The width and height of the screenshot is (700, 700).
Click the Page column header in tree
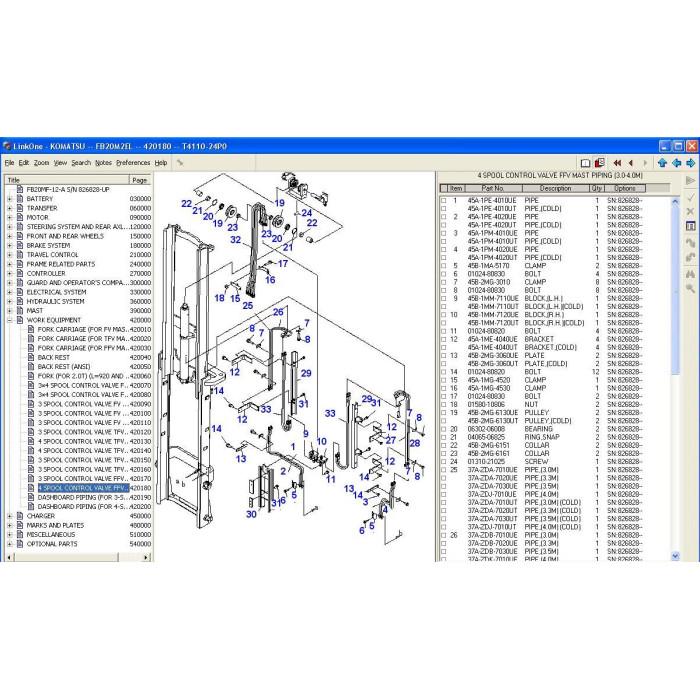pos(140,180)
